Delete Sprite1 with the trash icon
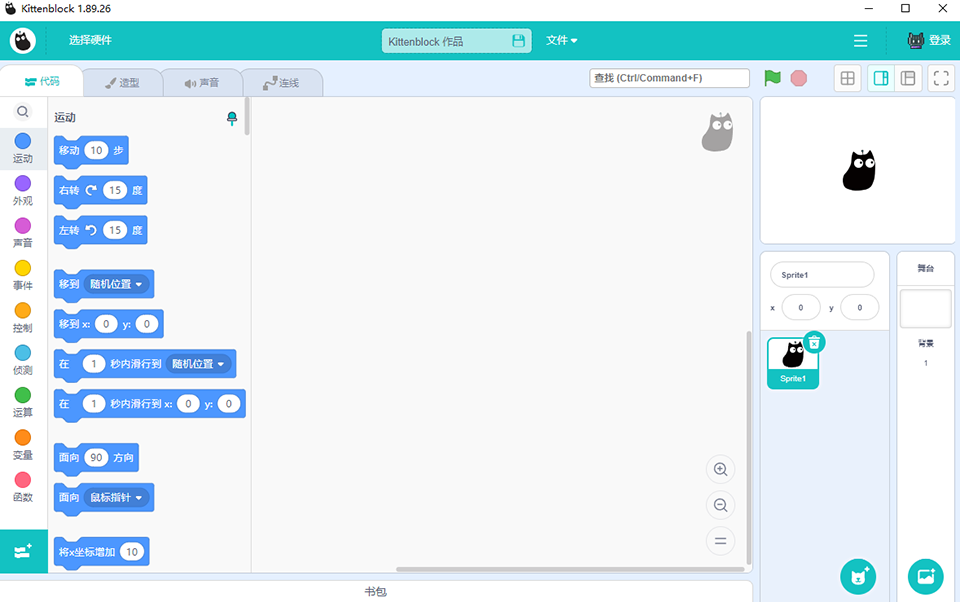The width and height of the screenshot is (960, 602). click(x=814, y=342)
